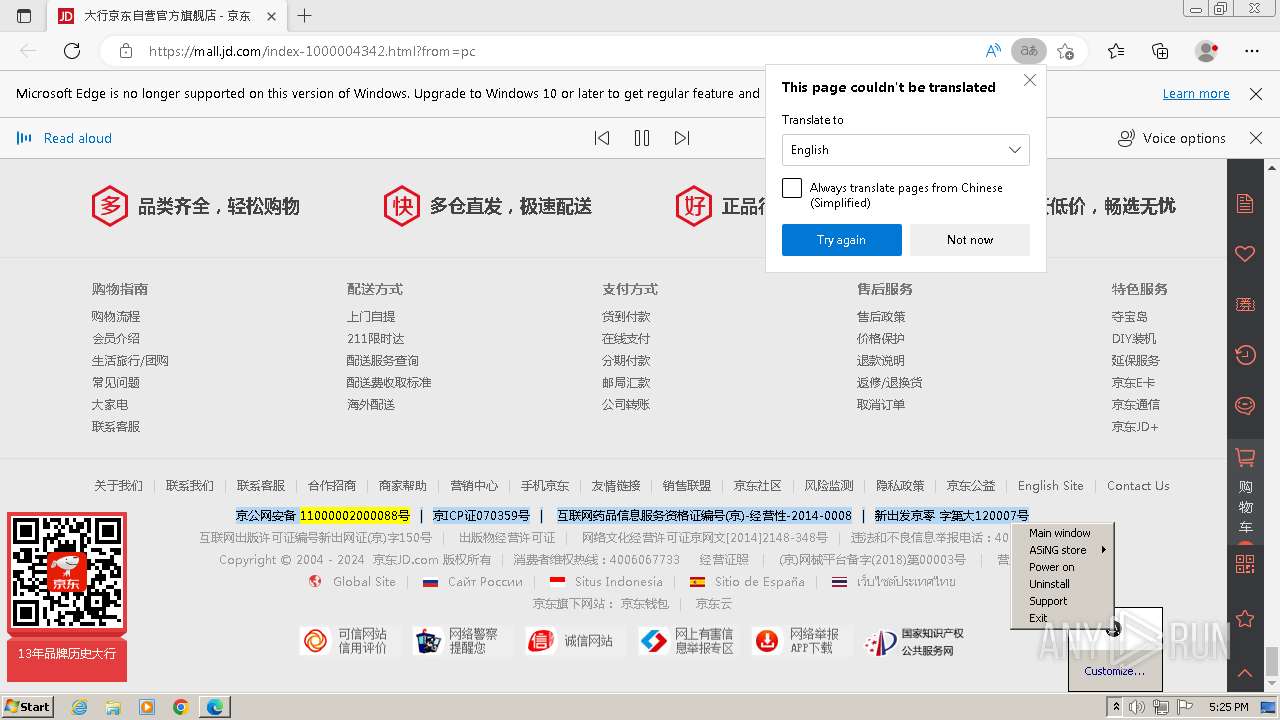This screenshot has width=1280, height=720.
Task: Open a new tab with plus icon
Action: tap(305, 16)
